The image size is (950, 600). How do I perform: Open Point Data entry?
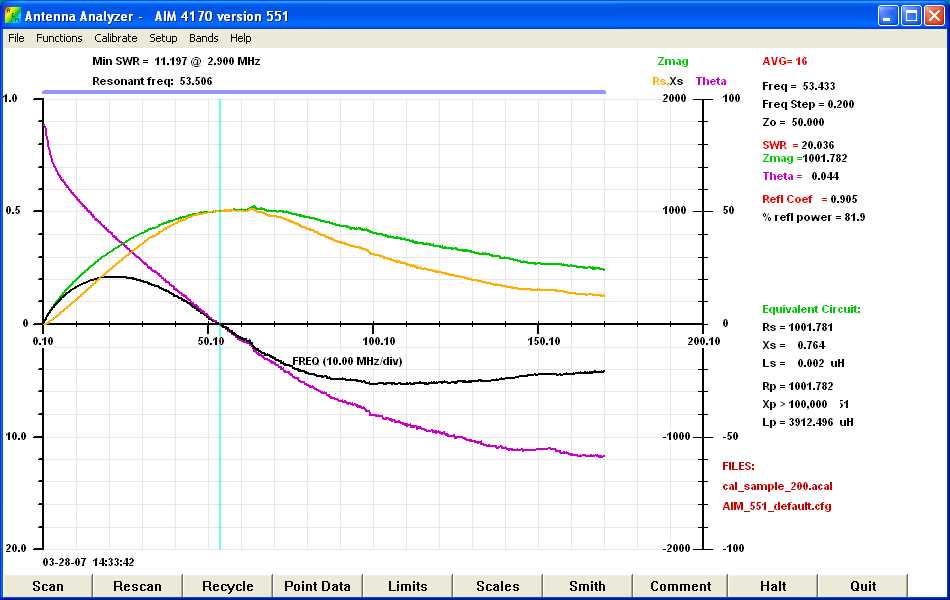pyautogui.click(x=317, y=586)
